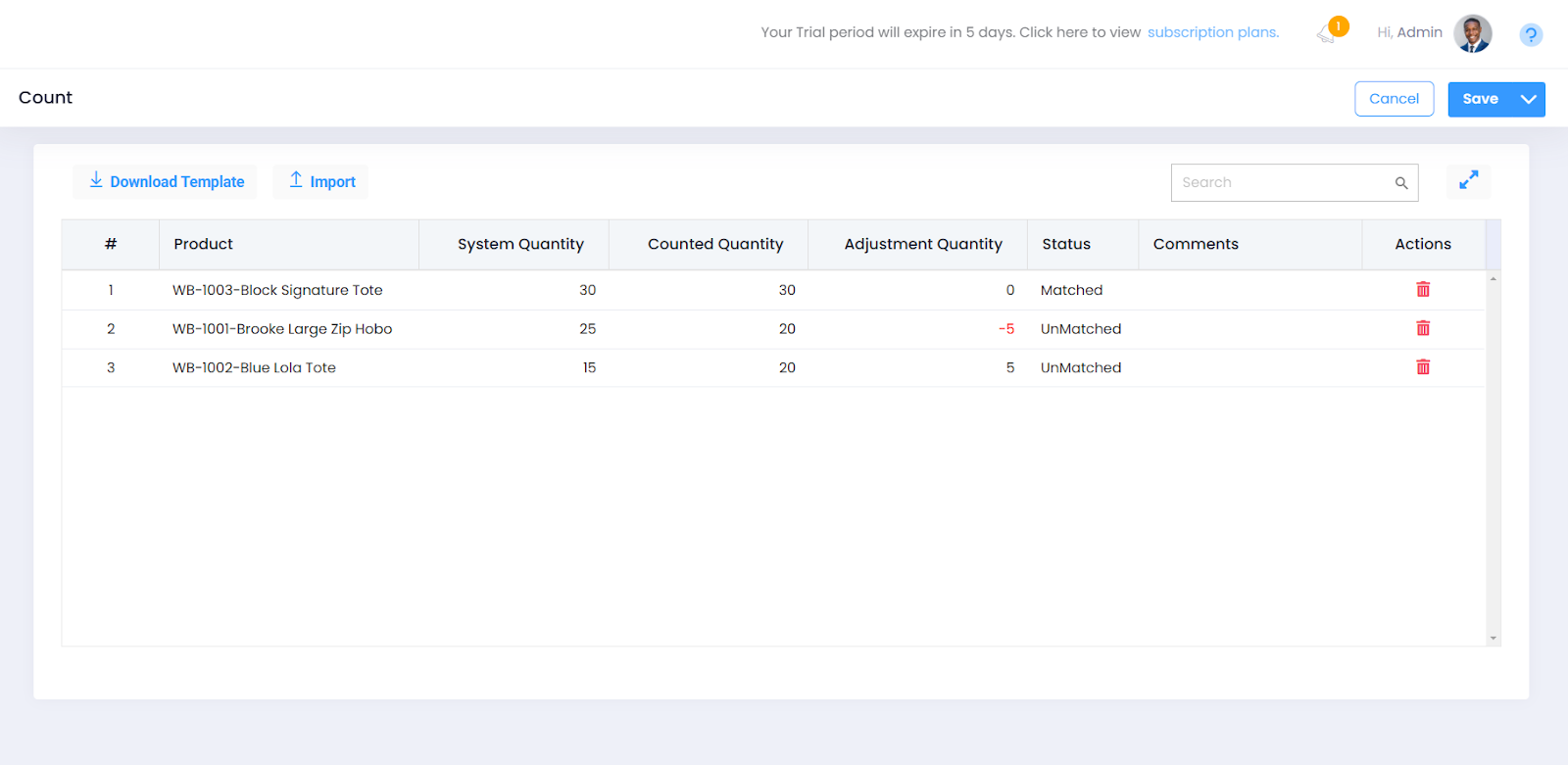Click trash icon for Brooke Large Zip Hobo
Image resolution: width=1568 pixels, height=765 pixels.
[x=1423, y=329]
